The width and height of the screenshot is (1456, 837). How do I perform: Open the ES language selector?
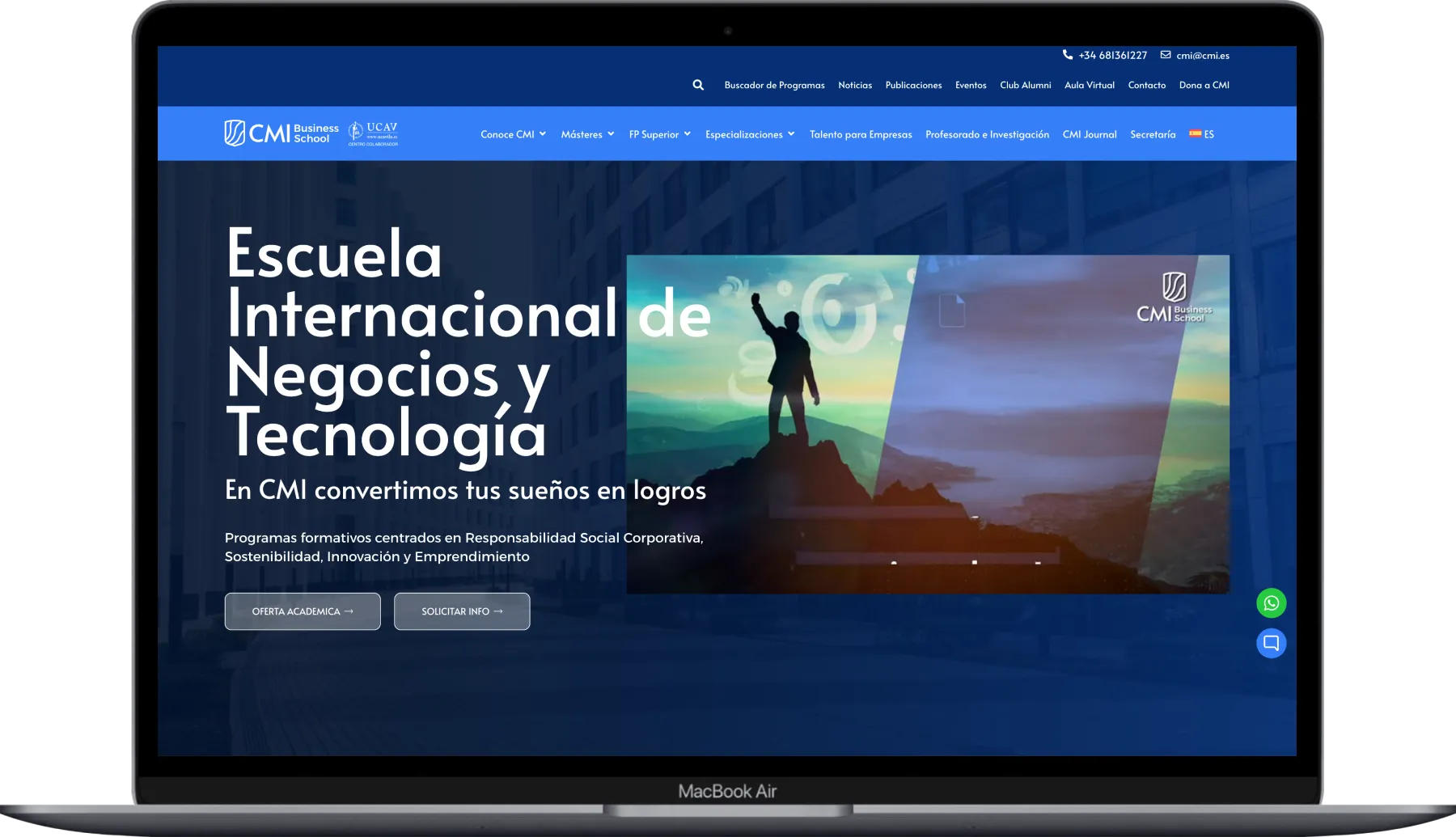[x=1202, y=134]
